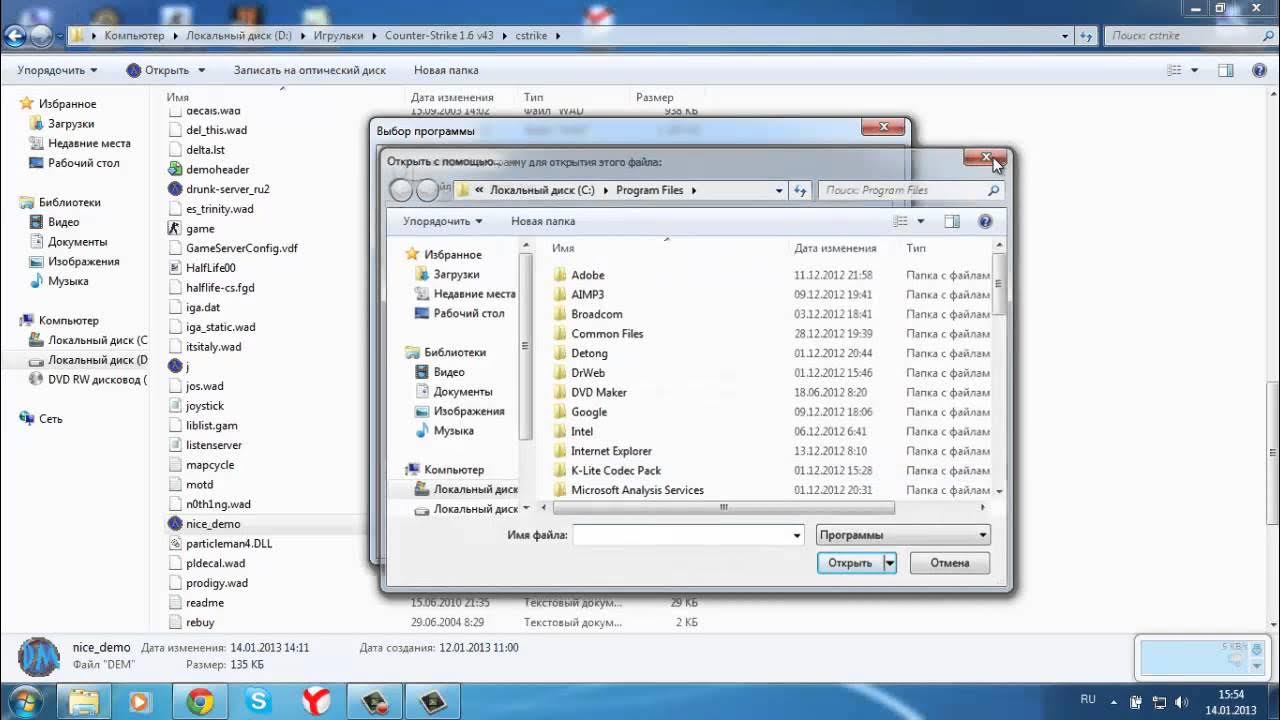
Task: Show hidden tray icons arrow
Action: click(1114, 701)
